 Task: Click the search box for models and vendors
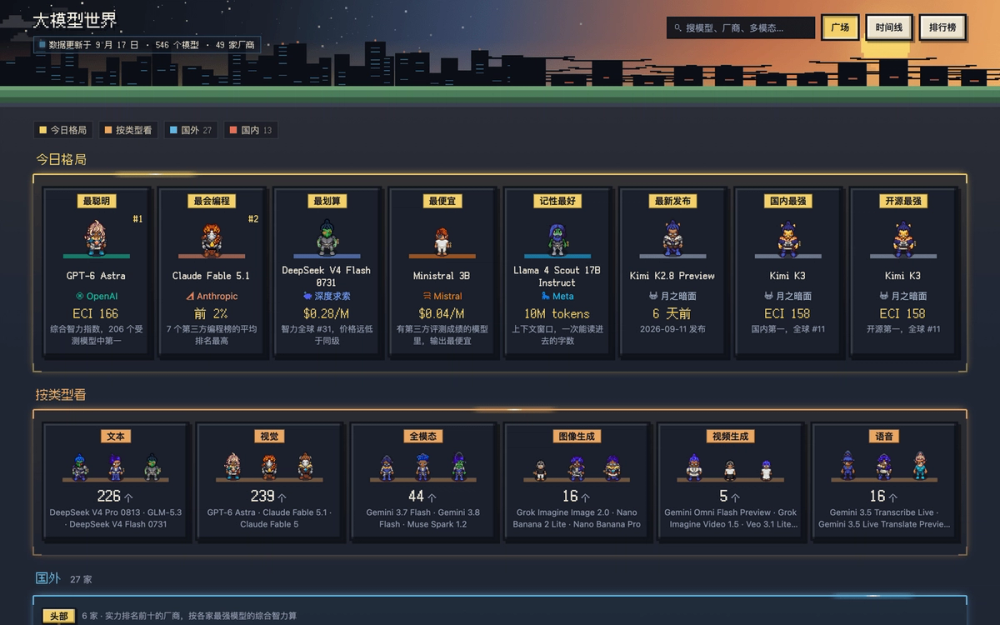pyautogui.click(x=740, y=28)
